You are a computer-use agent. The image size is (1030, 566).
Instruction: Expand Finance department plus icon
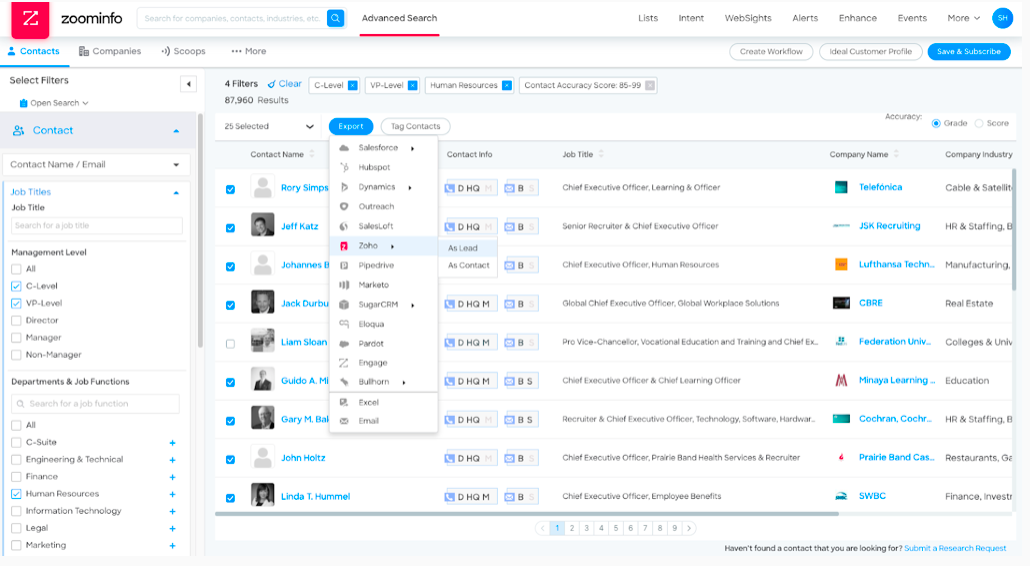tap(172, 477)
